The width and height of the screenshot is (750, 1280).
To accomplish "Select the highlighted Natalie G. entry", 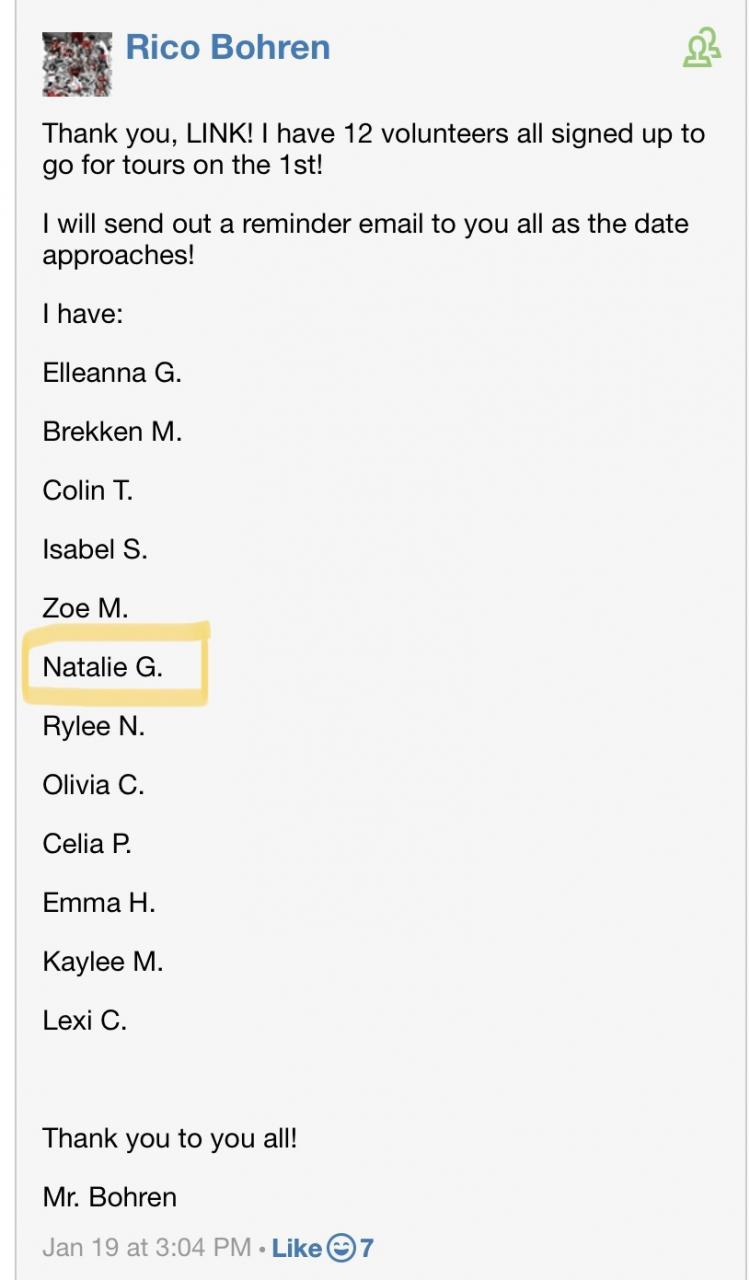I will click(x=103, y=667).
